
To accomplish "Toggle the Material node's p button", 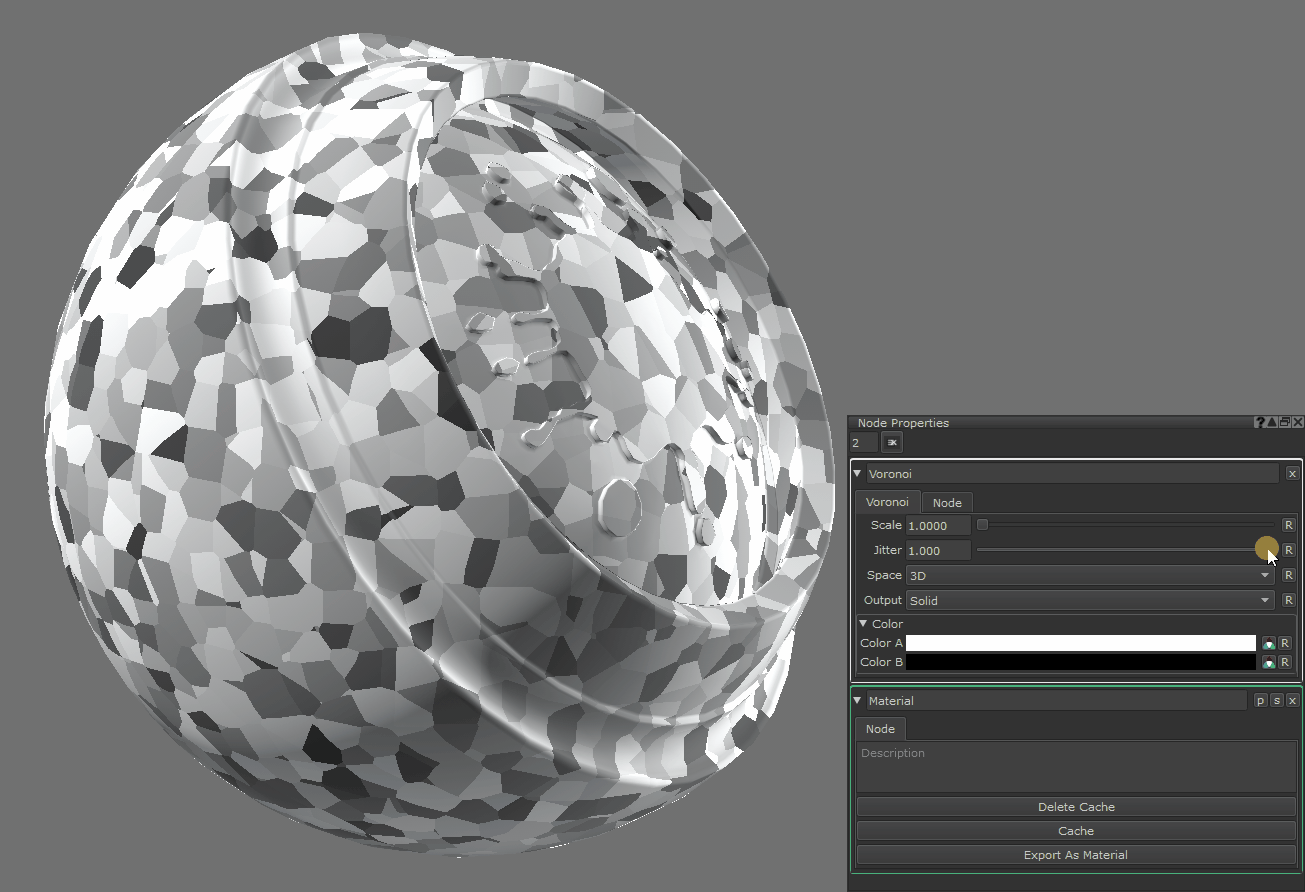I will pos(1260,701).
